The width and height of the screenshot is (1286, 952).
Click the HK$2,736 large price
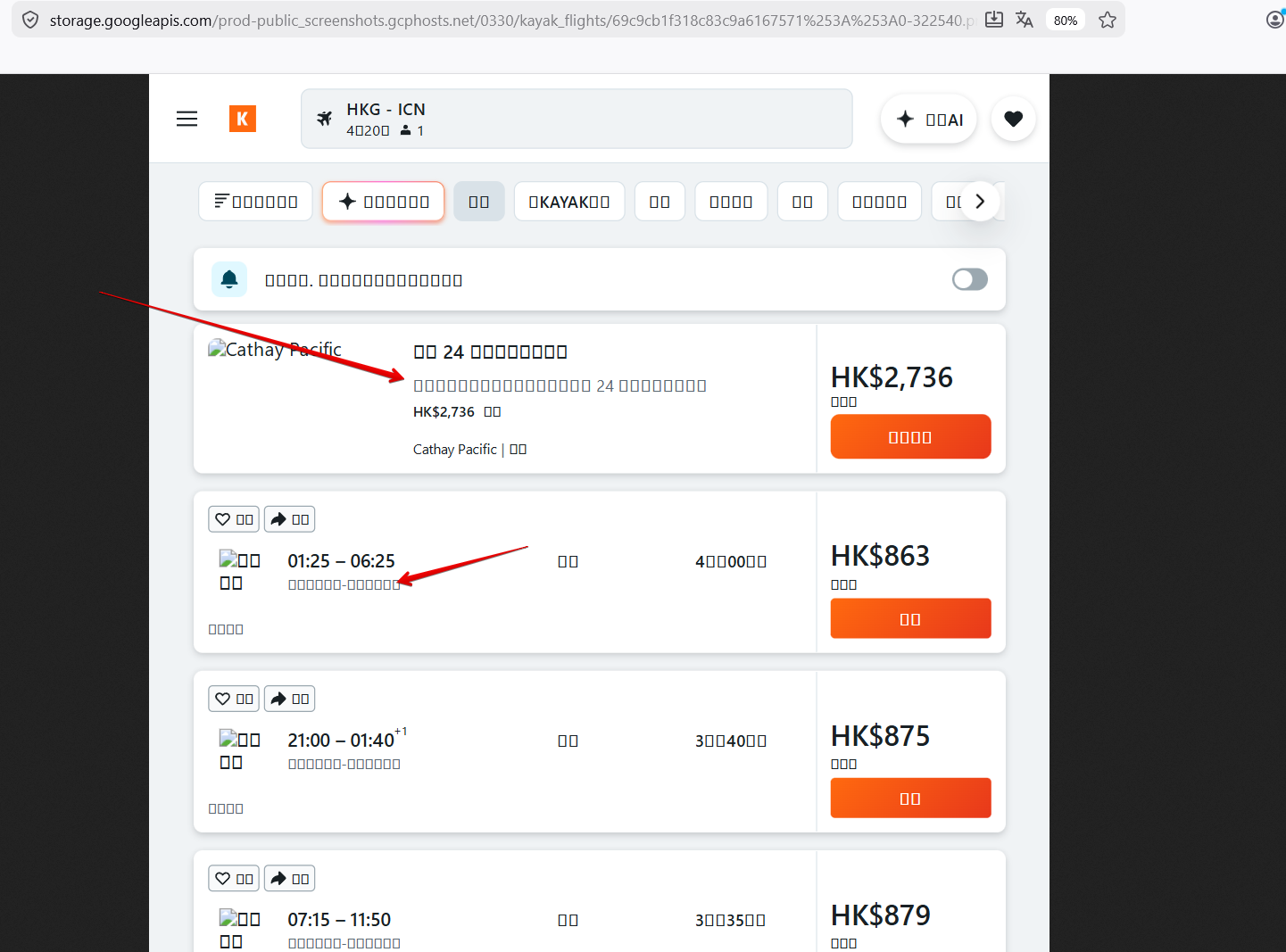892,377
